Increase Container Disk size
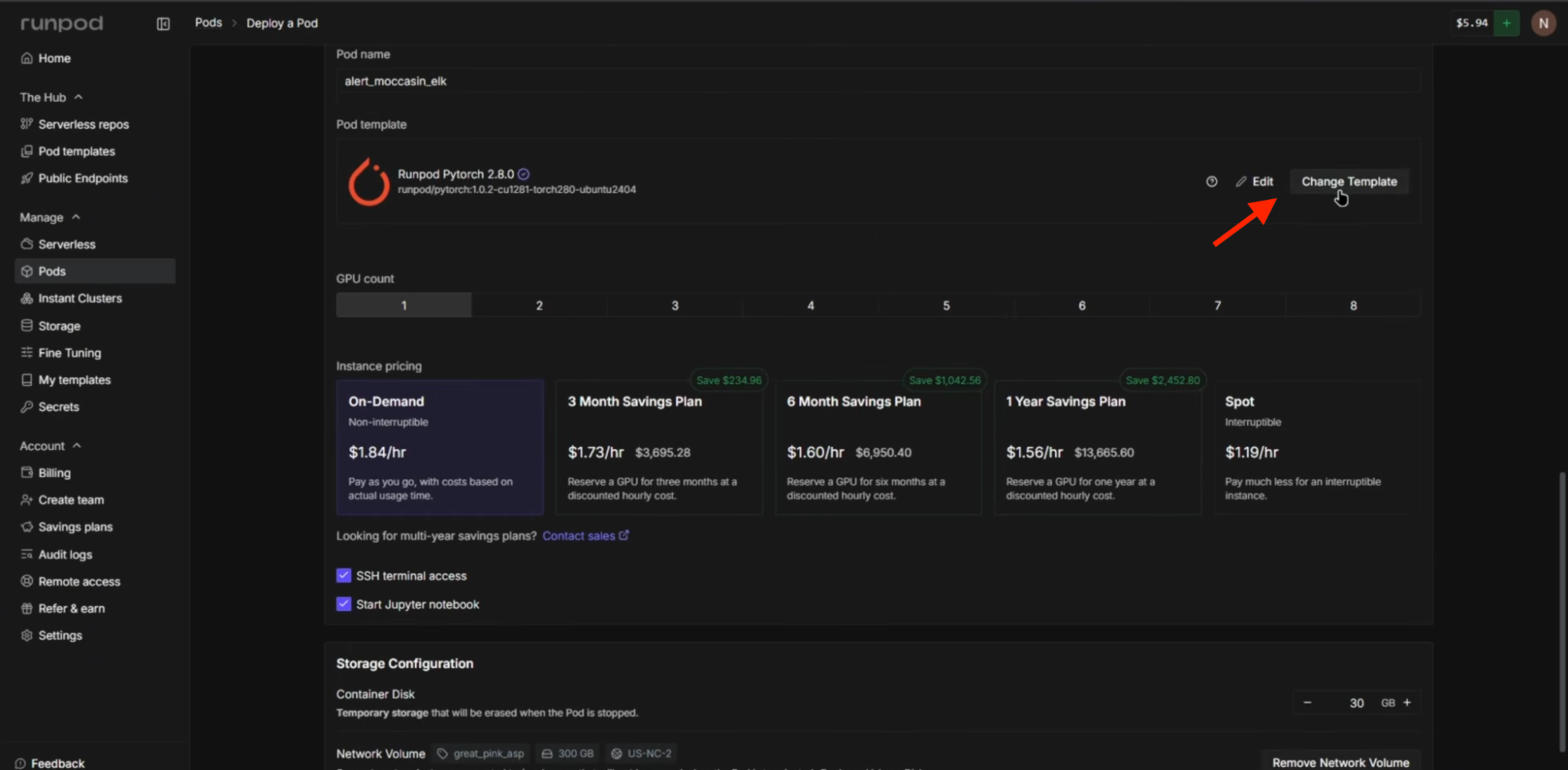Viewport: 1568px width, 770px height. [1407, 703]
